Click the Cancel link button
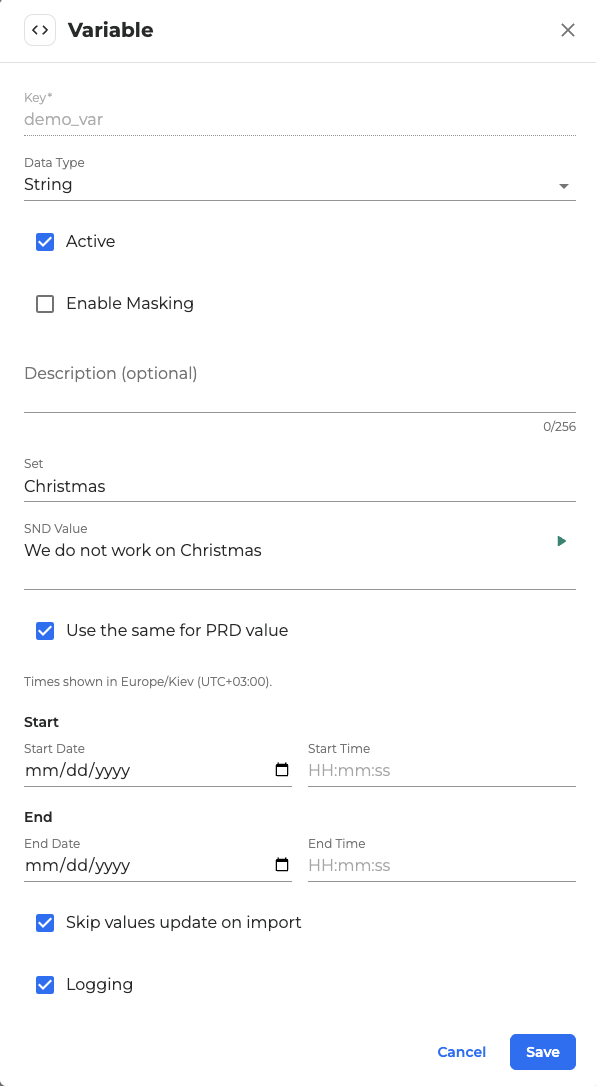Viewport: 596px width, 1086px height. (x=462, y=1052)
